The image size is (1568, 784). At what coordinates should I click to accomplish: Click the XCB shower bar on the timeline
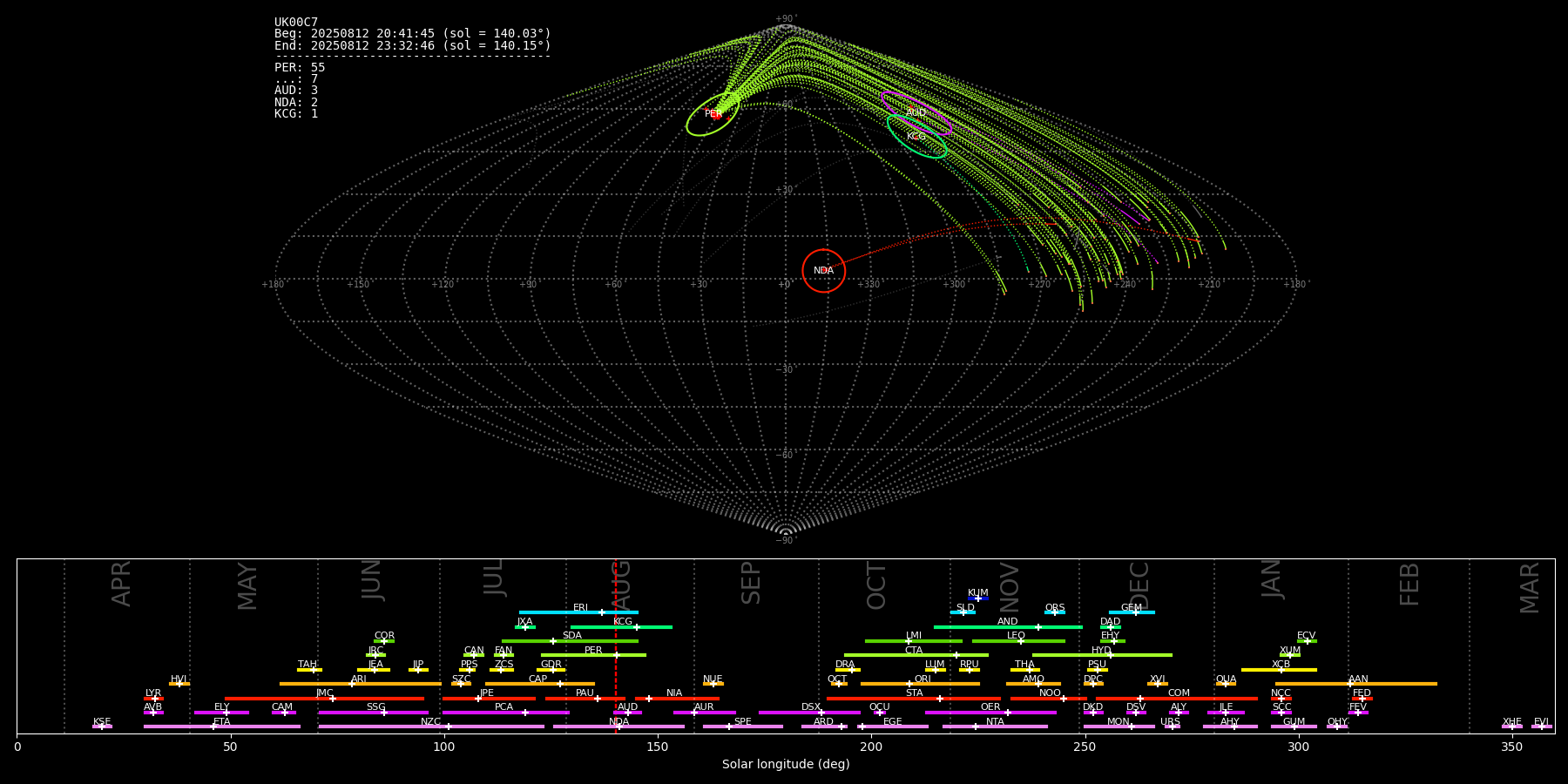[1279, 670]
